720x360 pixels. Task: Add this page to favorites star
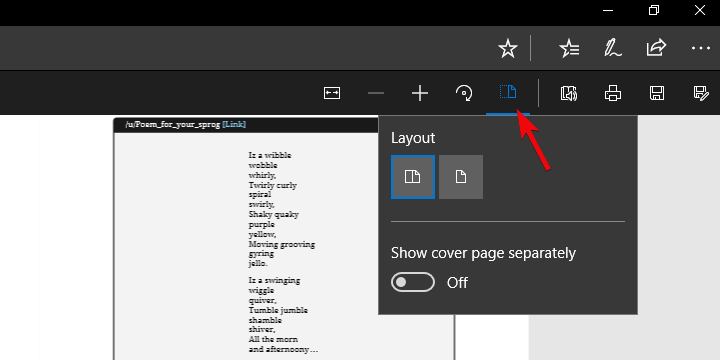tap(507, 48)
